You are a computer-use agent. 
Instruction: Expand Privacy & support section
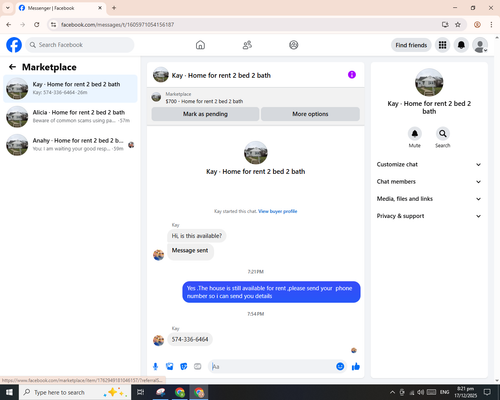pos(429,216)
